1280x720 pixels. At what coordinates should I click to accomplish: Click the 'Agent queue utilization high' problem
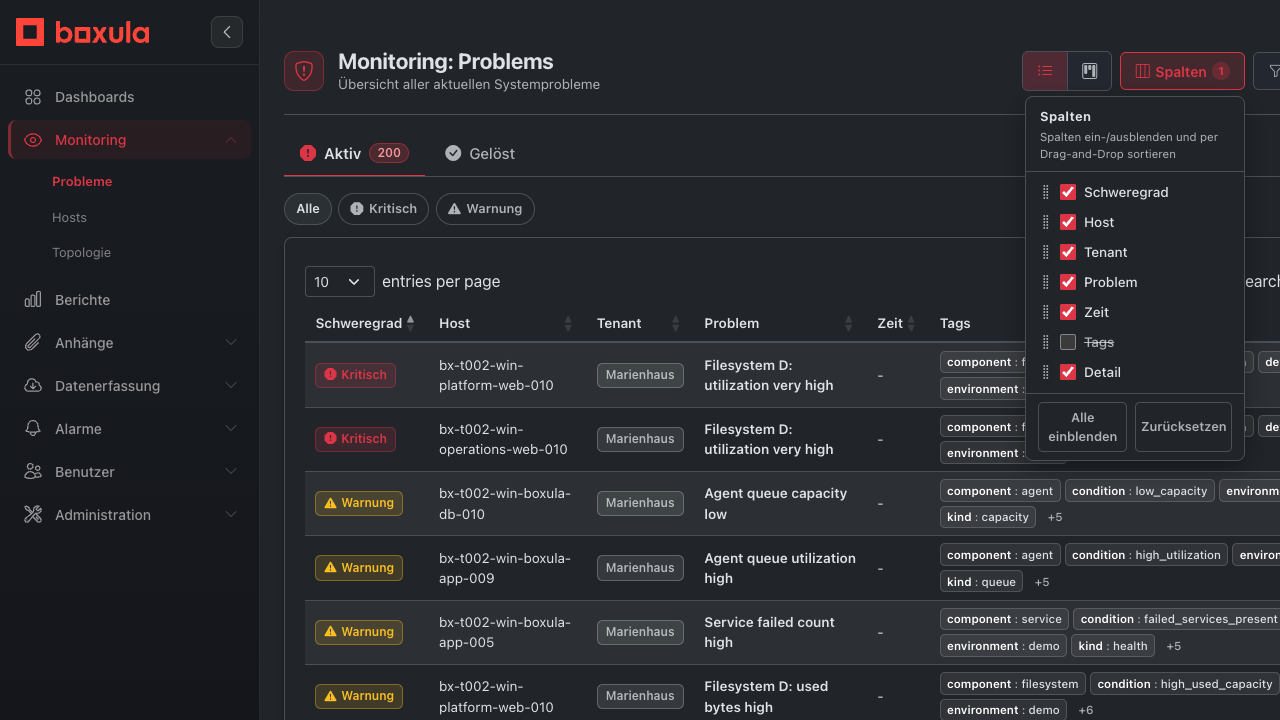click(780, 568)
